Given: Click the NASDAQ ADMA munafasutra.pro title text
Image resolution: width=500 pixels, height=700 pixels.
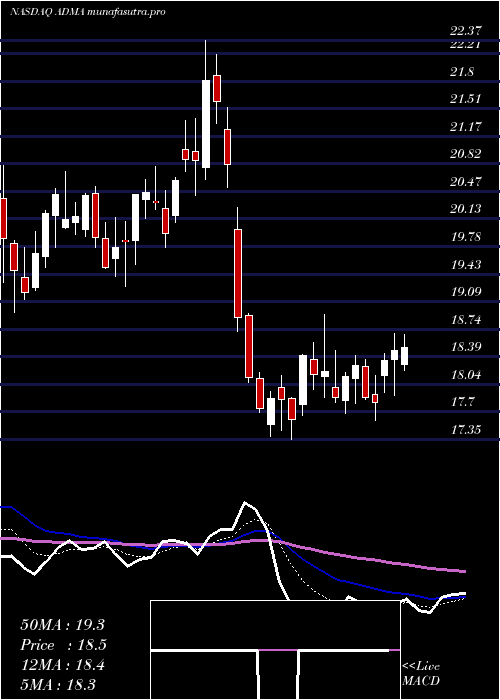Looking at the screenshot, I should point(88,12).
